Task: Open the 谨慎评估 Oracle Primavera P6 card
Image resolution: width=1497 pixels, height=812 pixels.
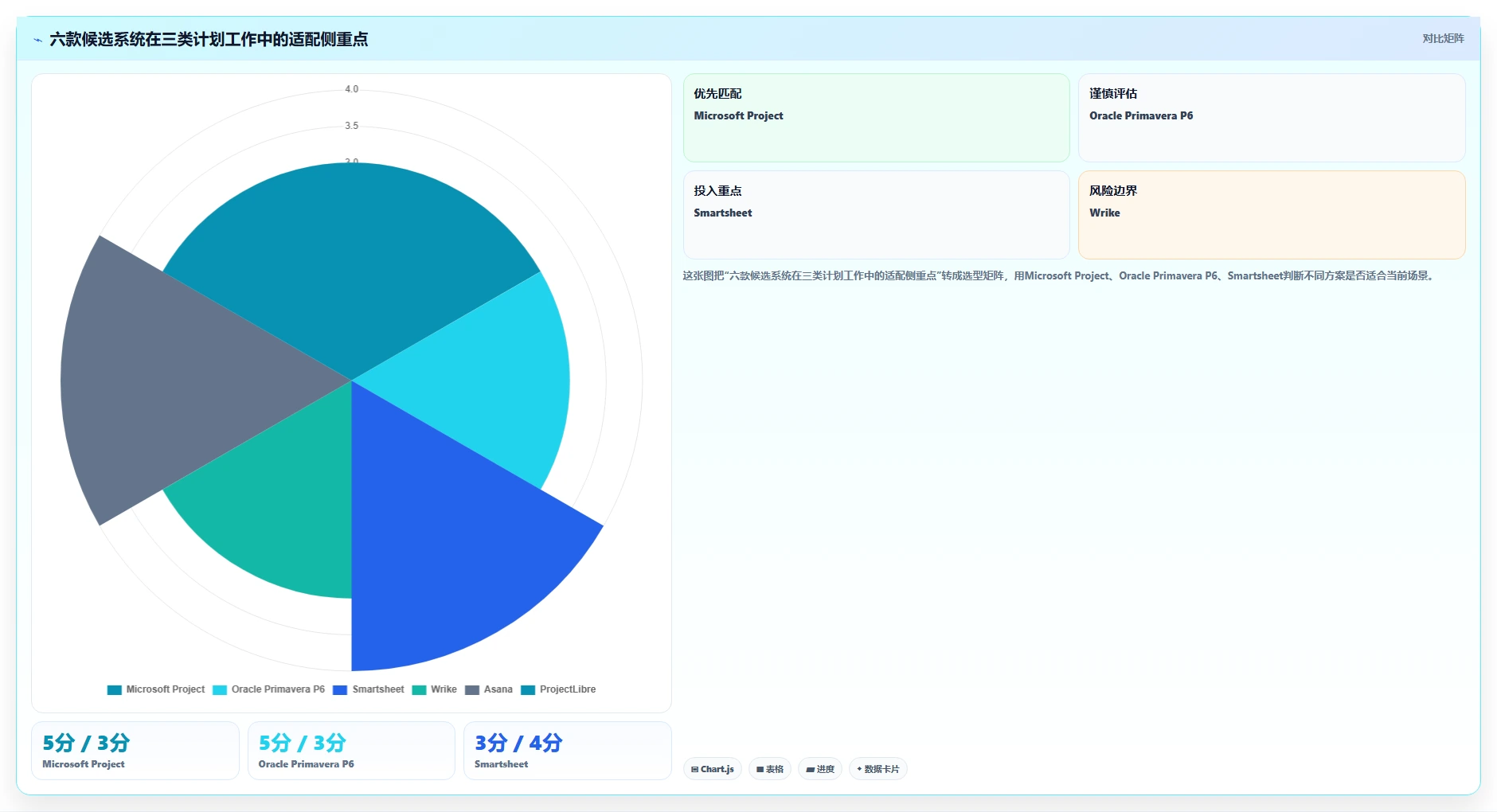Action: click(1272, 118)
